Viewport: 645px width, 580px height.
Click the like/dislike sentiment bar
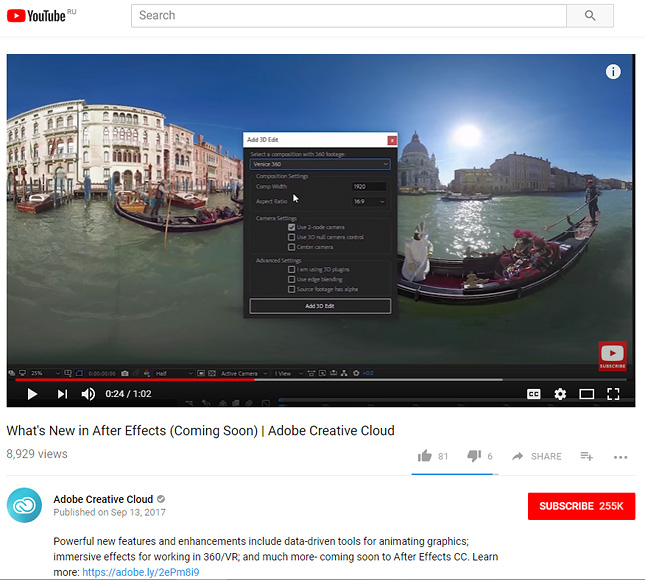tap(455, 474)
